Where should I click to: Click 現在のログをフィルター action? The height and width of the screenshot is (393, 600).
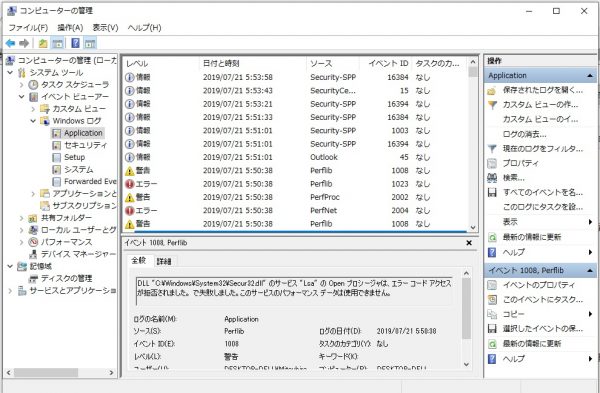coord(543,149)
